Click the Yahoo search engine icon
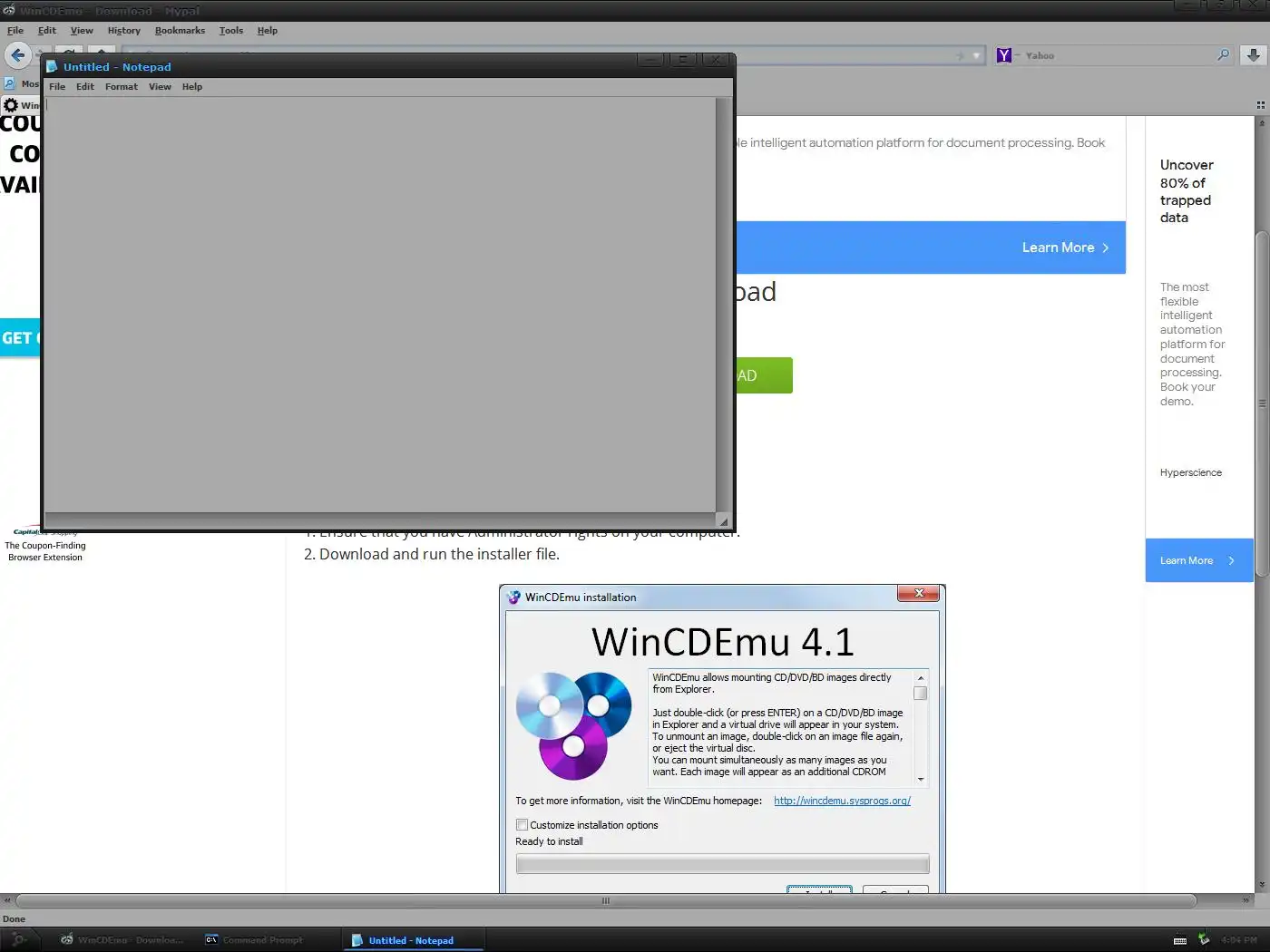The height and width of the screenshot is (952, 1270). pyautogui.click(x=1003, y=55)
